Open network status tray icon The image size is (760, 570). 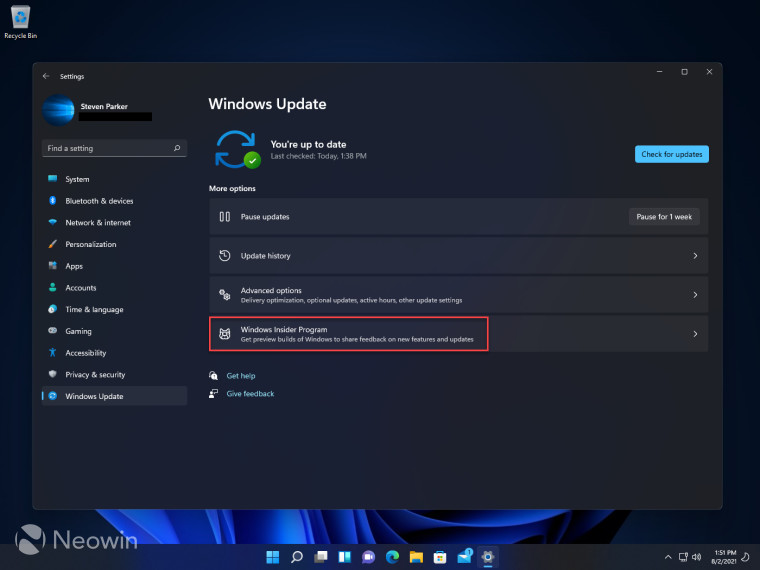pos(683,557)
